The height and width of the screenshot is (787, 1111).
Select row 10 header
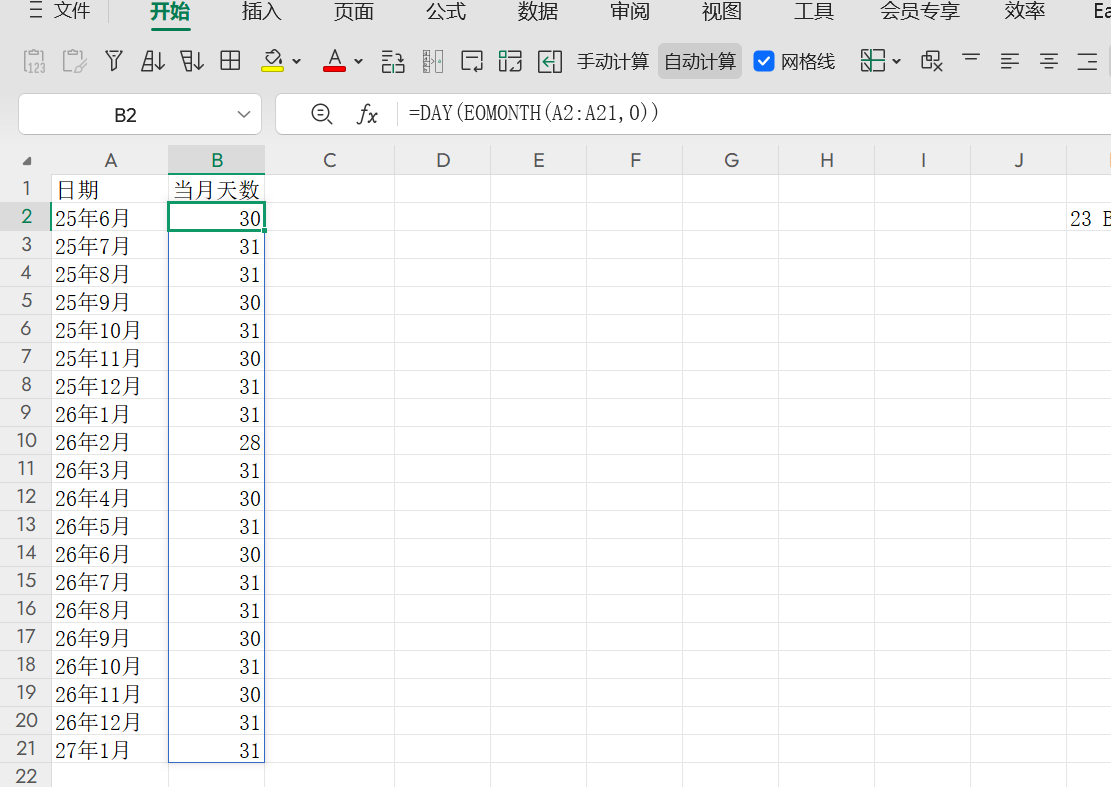26,441
